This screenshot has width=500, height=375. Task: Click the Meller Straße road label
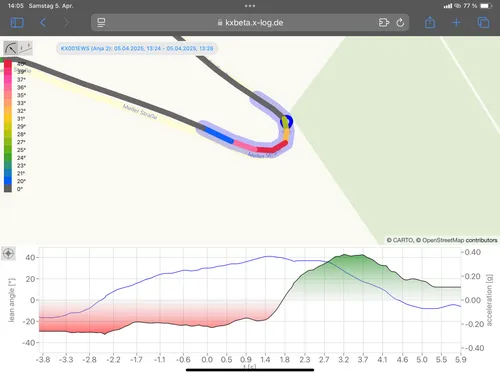(140, 112)
